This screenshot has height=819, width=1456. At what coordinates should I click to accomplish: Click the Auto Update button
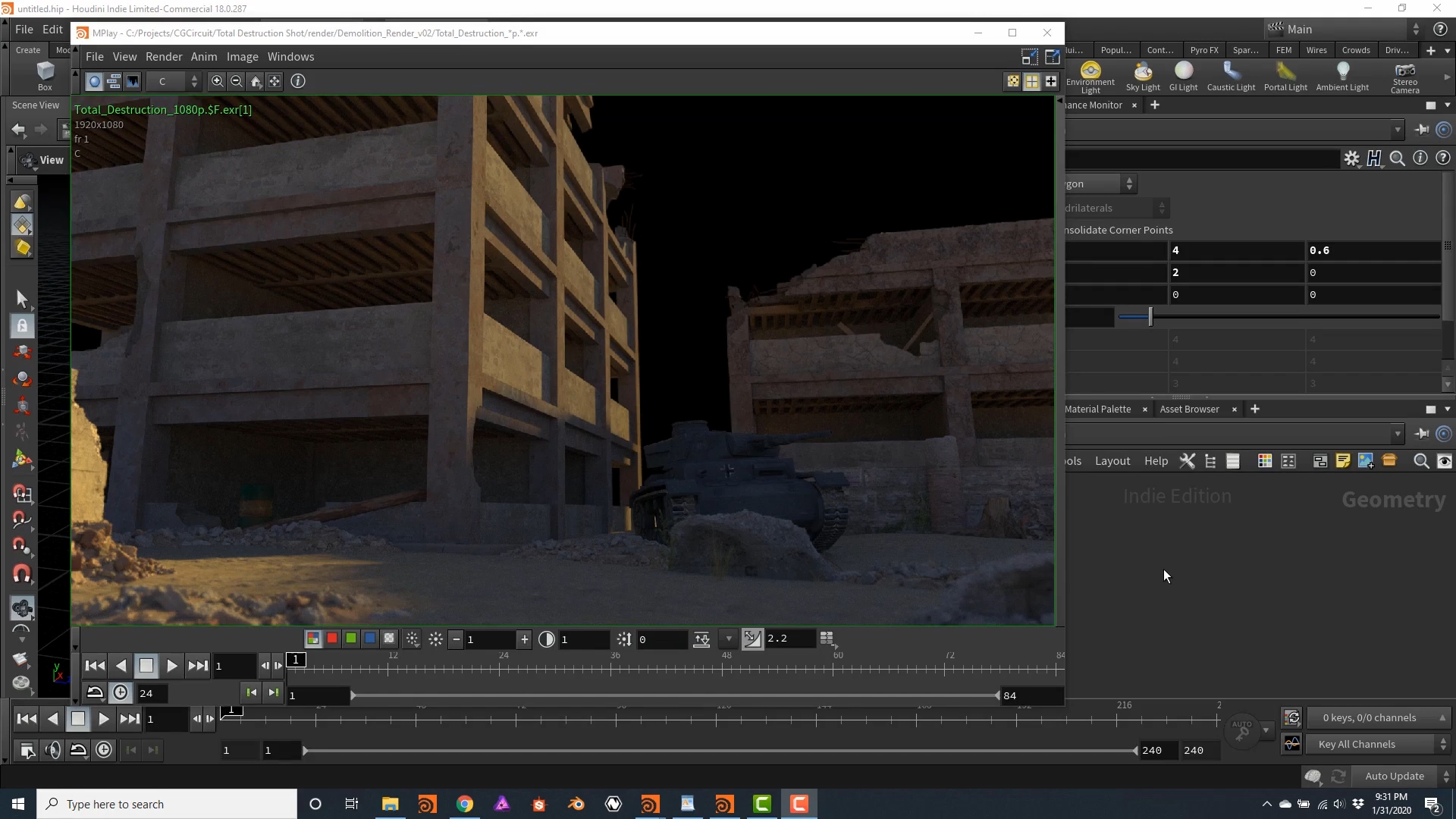(1394, 776)
